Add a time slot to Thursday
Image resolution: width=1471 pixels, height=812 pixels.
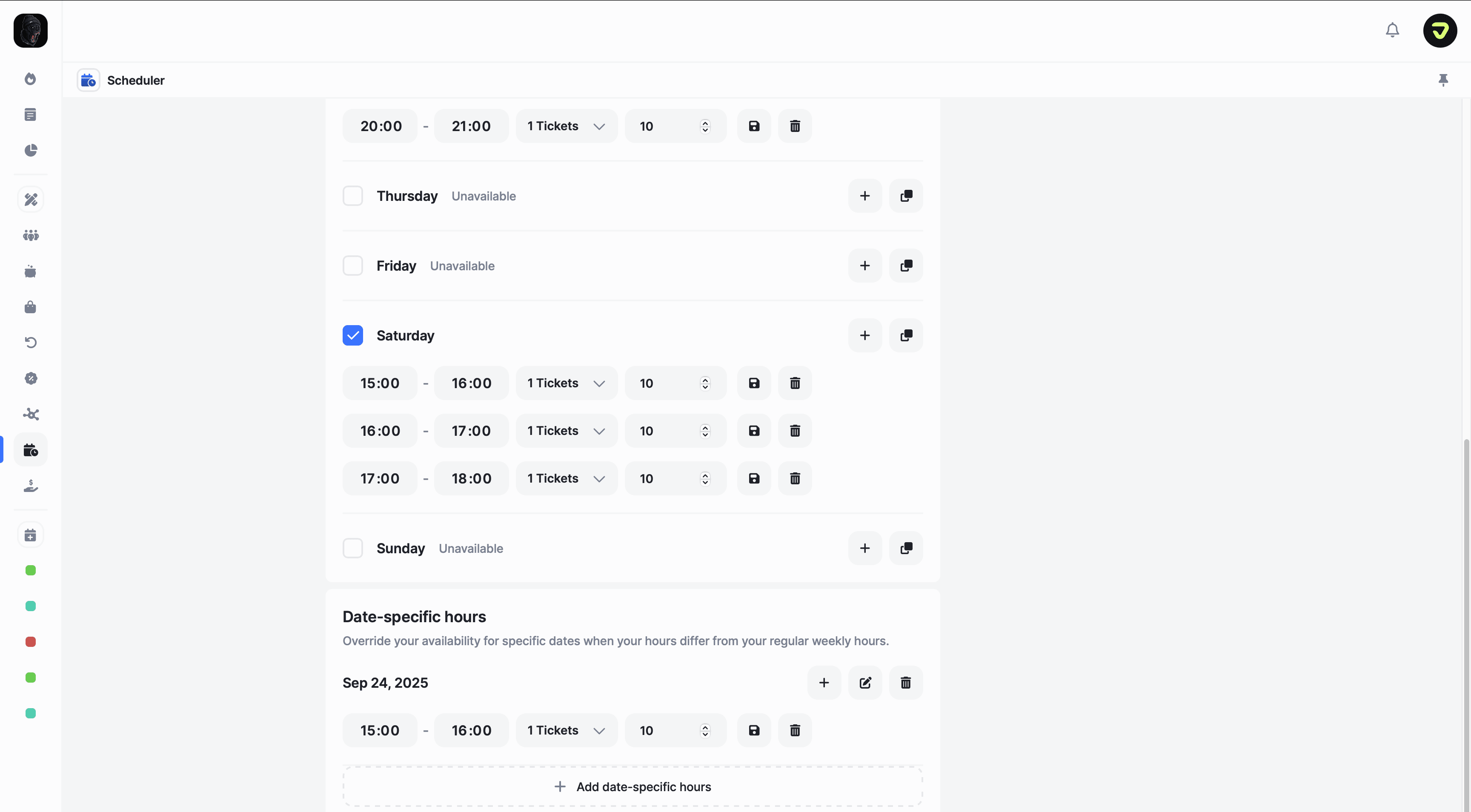tap(864, 196)
